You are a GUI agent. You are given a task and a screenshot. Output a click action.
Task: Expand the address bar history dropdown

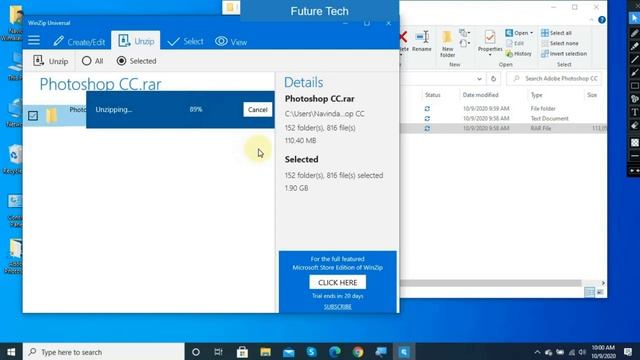(x=479, y=79)
